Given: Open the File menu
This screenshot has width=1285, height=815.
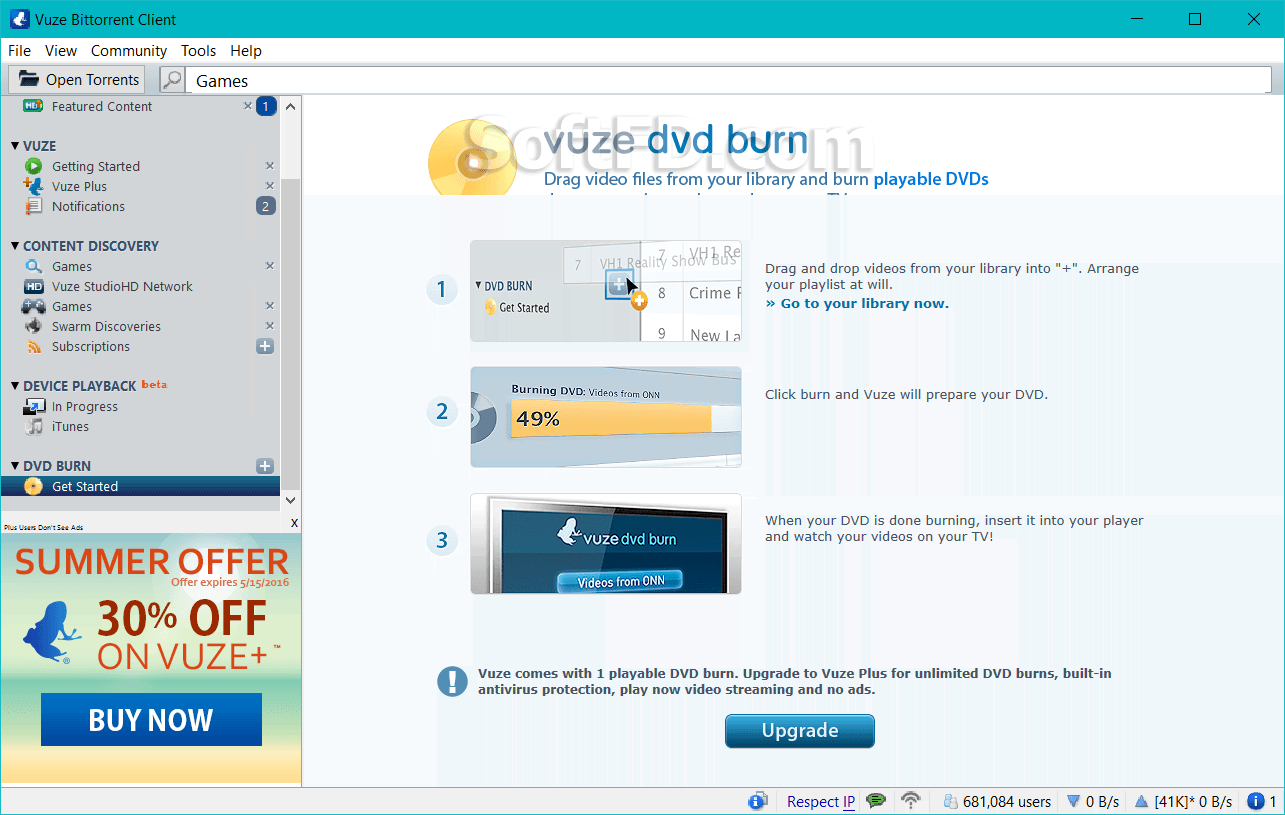Looking at the screenshot, I should coord(19,50).
